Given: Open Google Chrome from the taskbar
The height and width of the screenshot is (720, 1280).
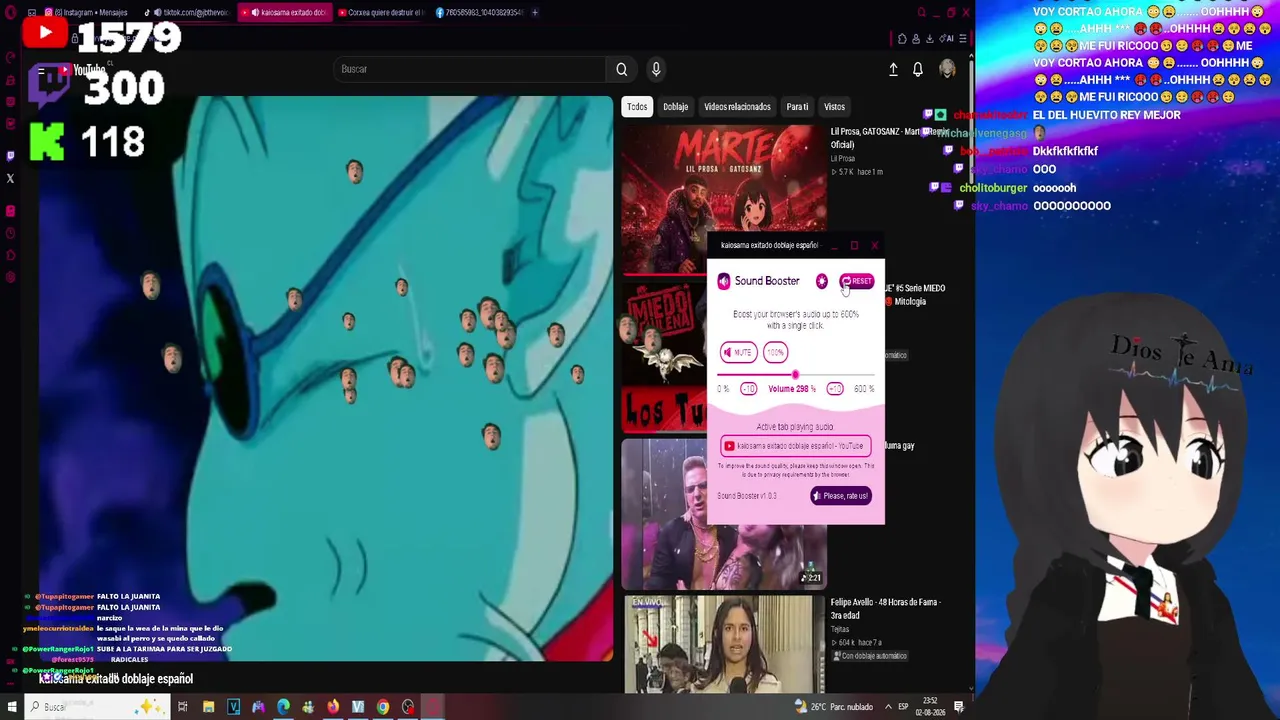Looking at the screenshot, I should (383, 707).
